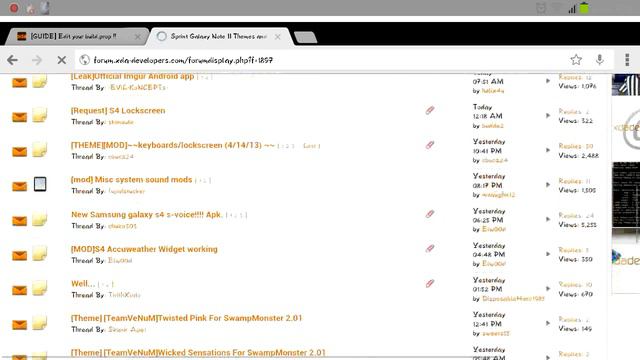The image size is (640, 360).
Task: Bookmark page with the star icon
Action: pos(576,60)
